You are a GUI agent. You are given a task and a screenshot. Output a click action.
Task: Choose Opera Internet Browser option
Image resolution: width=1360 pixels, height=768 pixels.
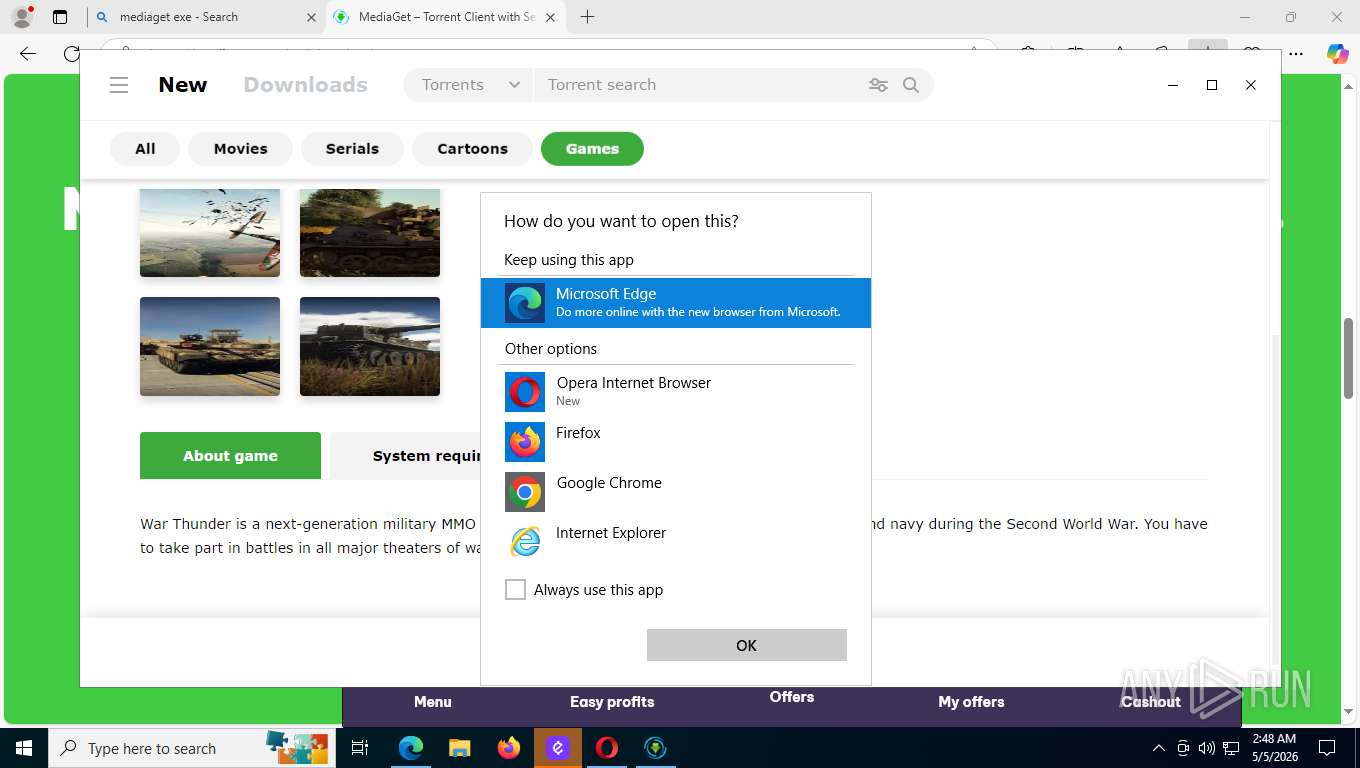pyautogui.click(x=676, y=392)
